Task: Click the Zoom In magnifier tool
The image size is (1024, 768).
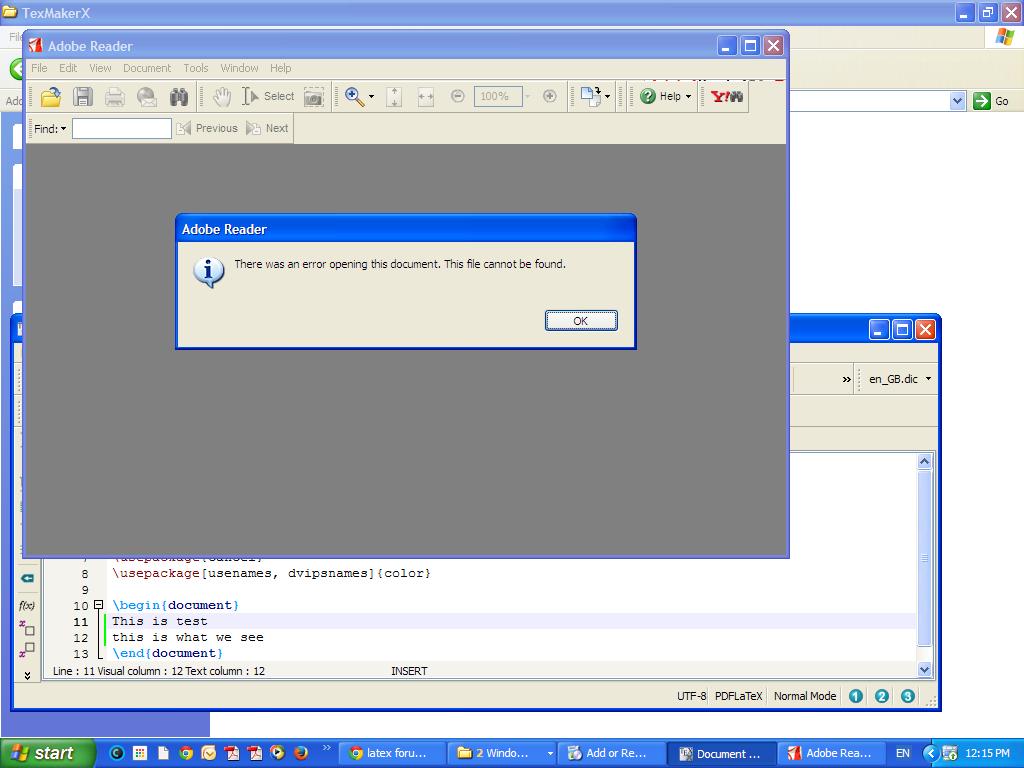Action: coord(355,97)
